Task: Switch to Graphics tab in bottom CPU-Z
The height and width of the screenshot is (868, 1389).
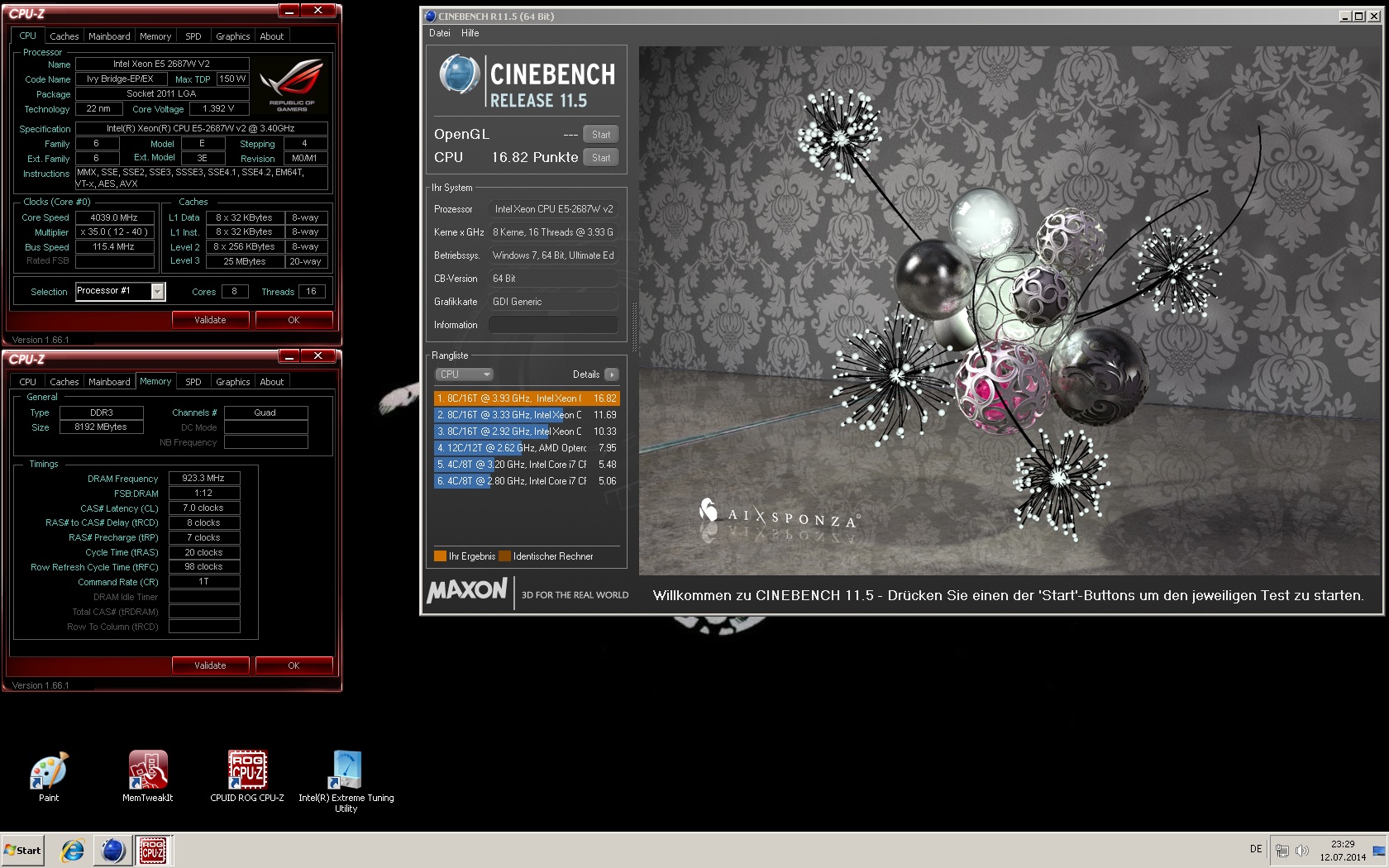Action: [233, 382]
